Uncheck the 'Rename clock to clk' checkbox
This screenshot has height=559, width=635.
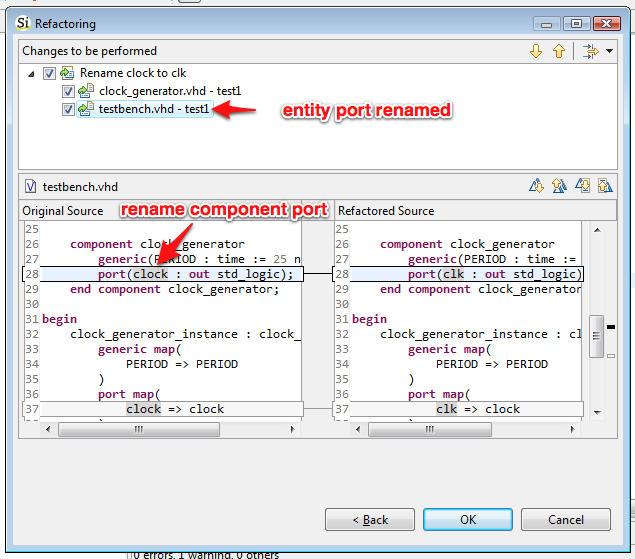(x=49, y=74)
